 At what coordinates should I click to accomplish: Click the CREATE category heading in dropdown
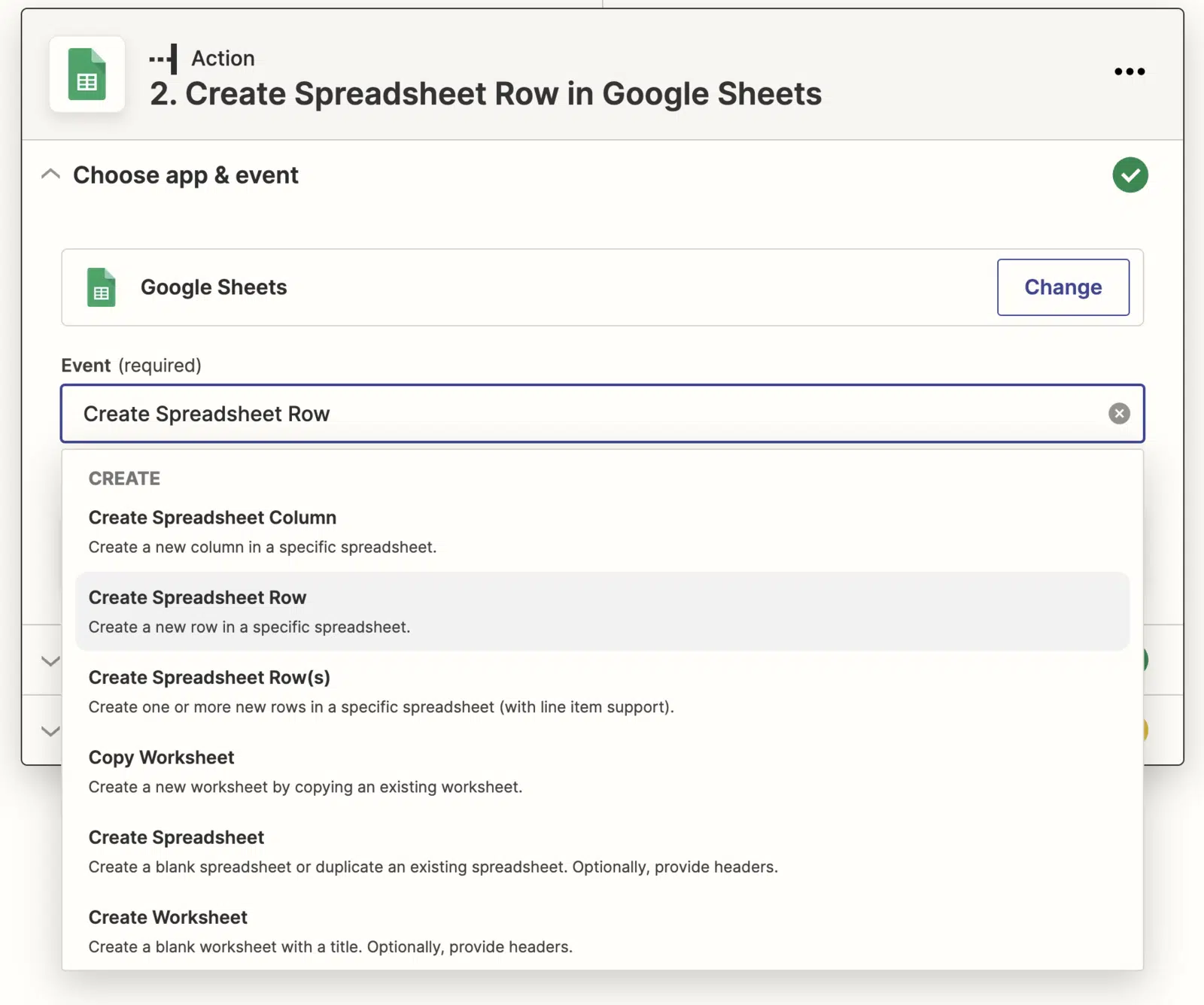pyautogui.click(x=124, y=478)
